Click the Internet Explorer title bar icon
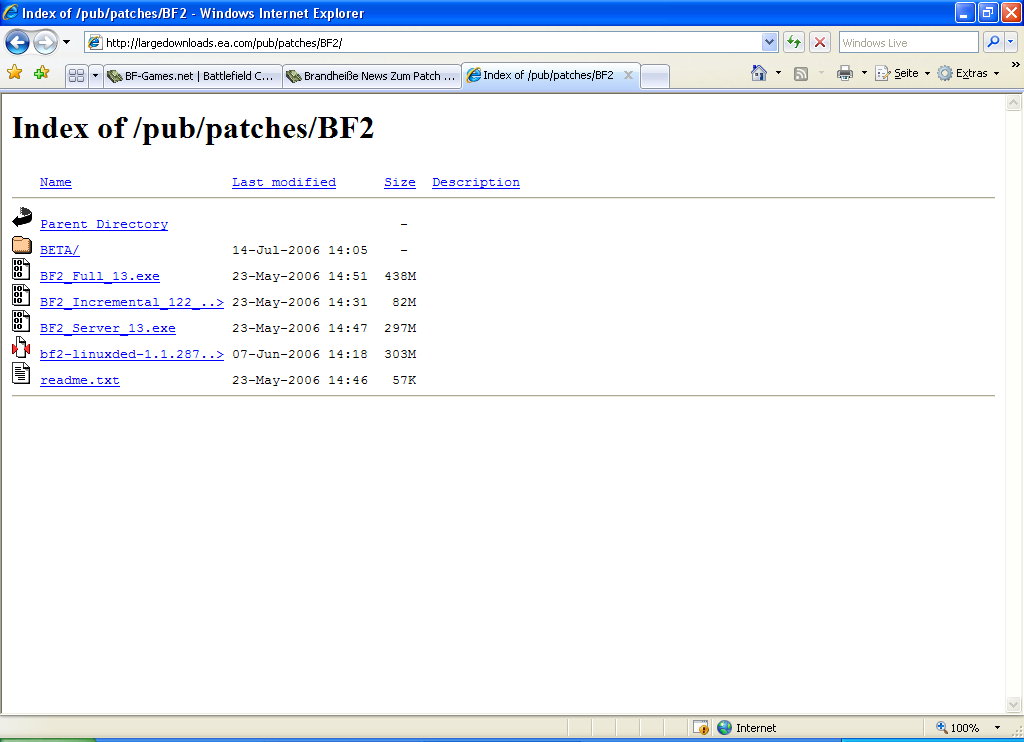Image resolution: width=1024 pixels, height=742 pixels. 10,12
